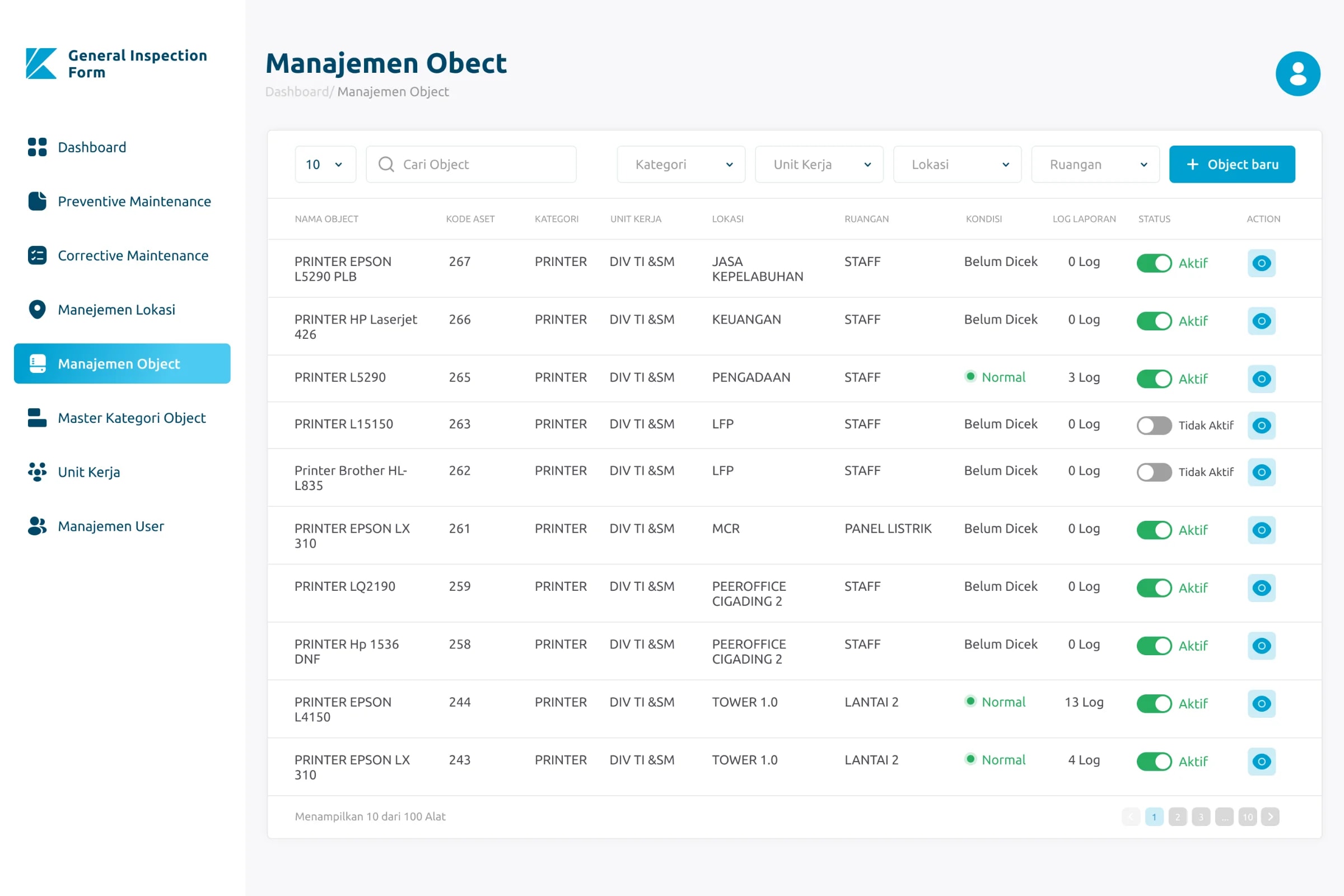Toggle status of PRINTER Hp 1536 DNF

tap(1154, 646)
